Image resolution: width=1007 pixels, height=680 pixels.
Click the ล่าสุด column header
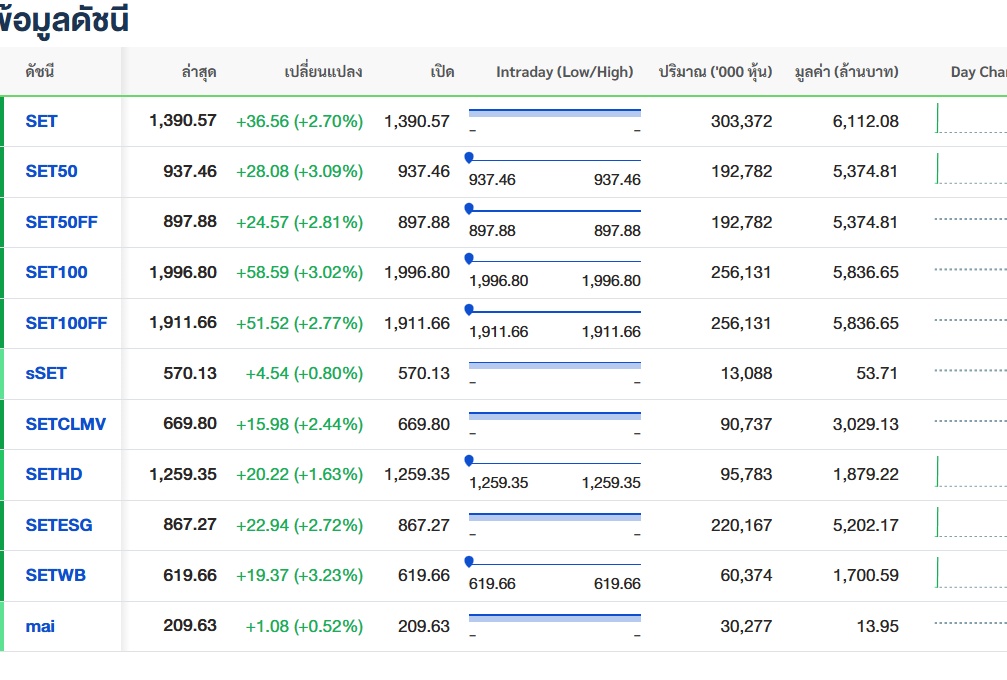pos(199,72)
